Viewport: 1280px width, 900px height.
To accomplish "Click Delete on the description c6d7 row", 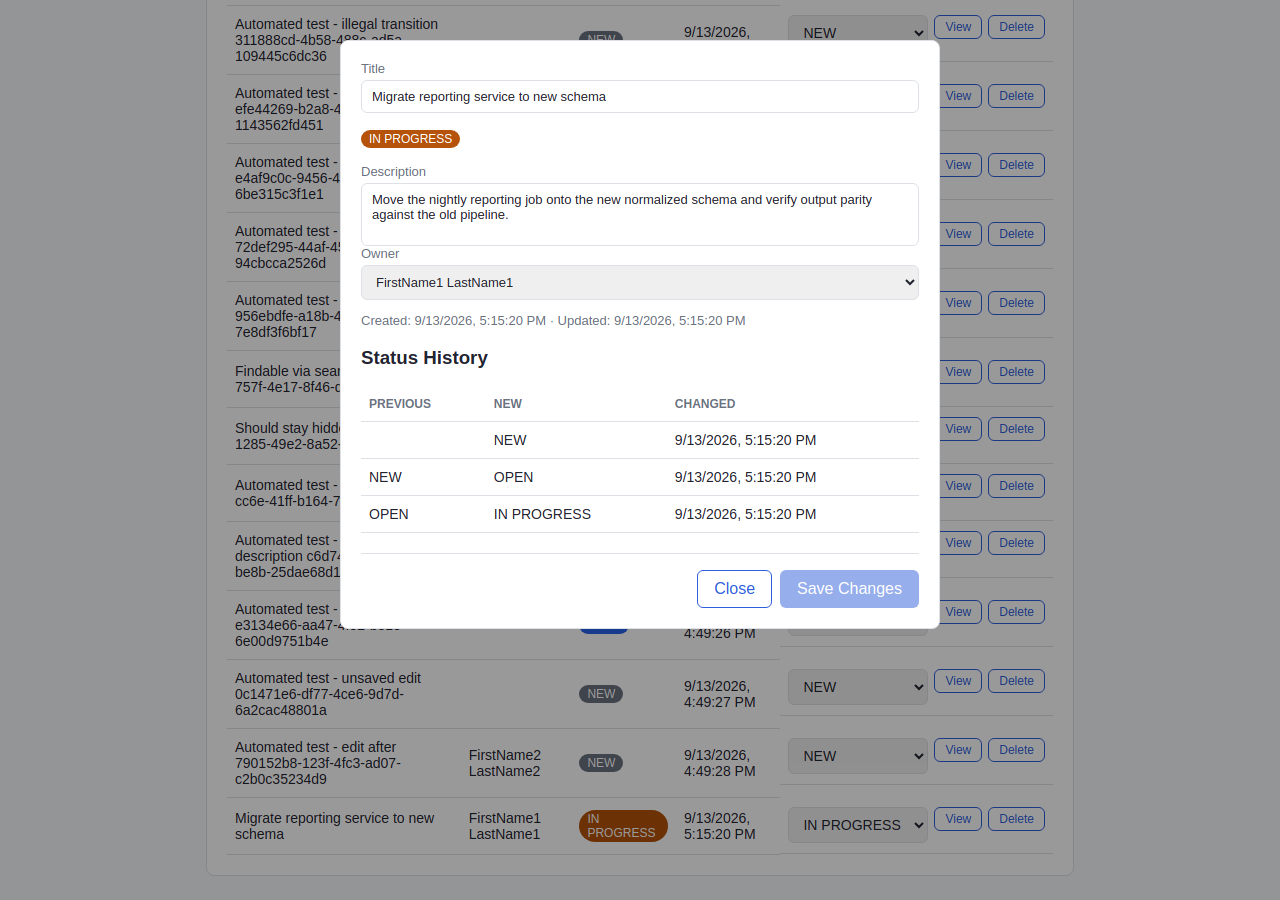I will (x=1016, y=543).
